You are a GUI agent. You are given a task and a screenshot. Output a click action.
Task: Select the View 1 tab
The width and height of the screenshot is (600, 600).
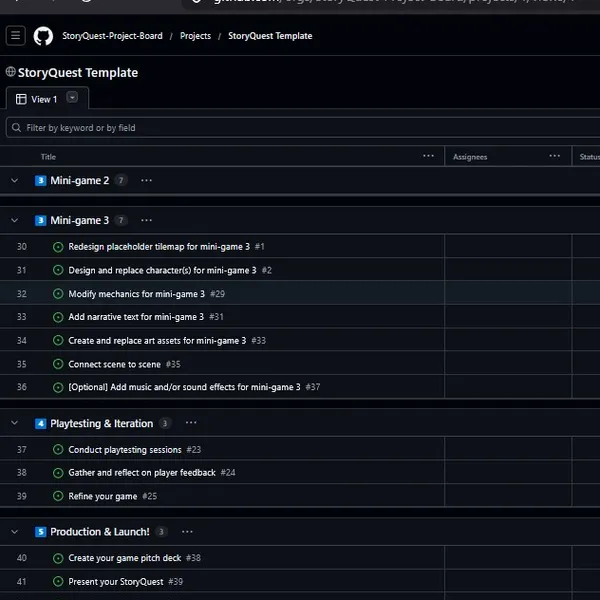coord(37,99)
